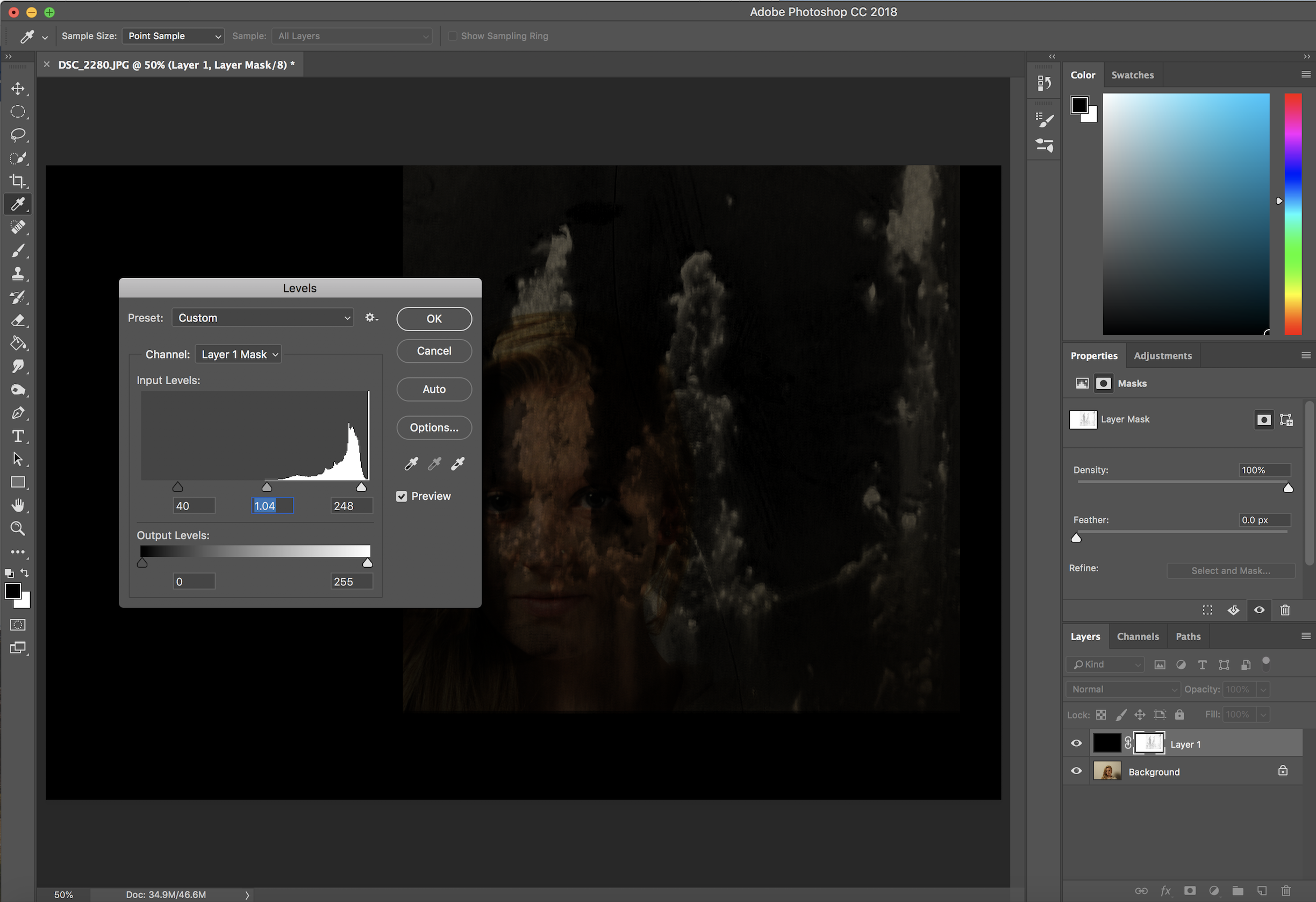The image size is (1316, 902).
Task: Click the white point eyedropper in Levels
Action: coord(457,464)
